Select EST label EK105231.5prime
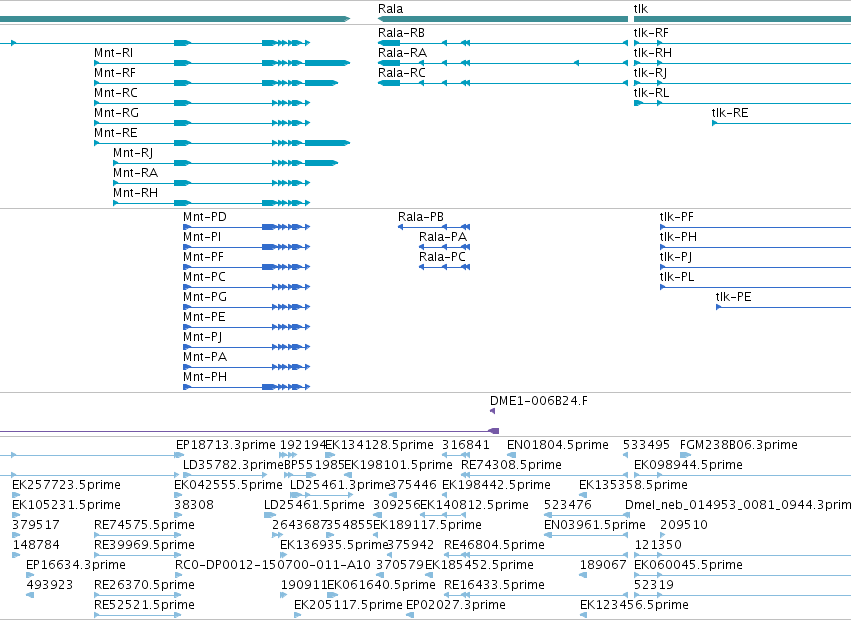Image resolution: width=851 pixels, height=620 pixels. click(x=66, y=505)
